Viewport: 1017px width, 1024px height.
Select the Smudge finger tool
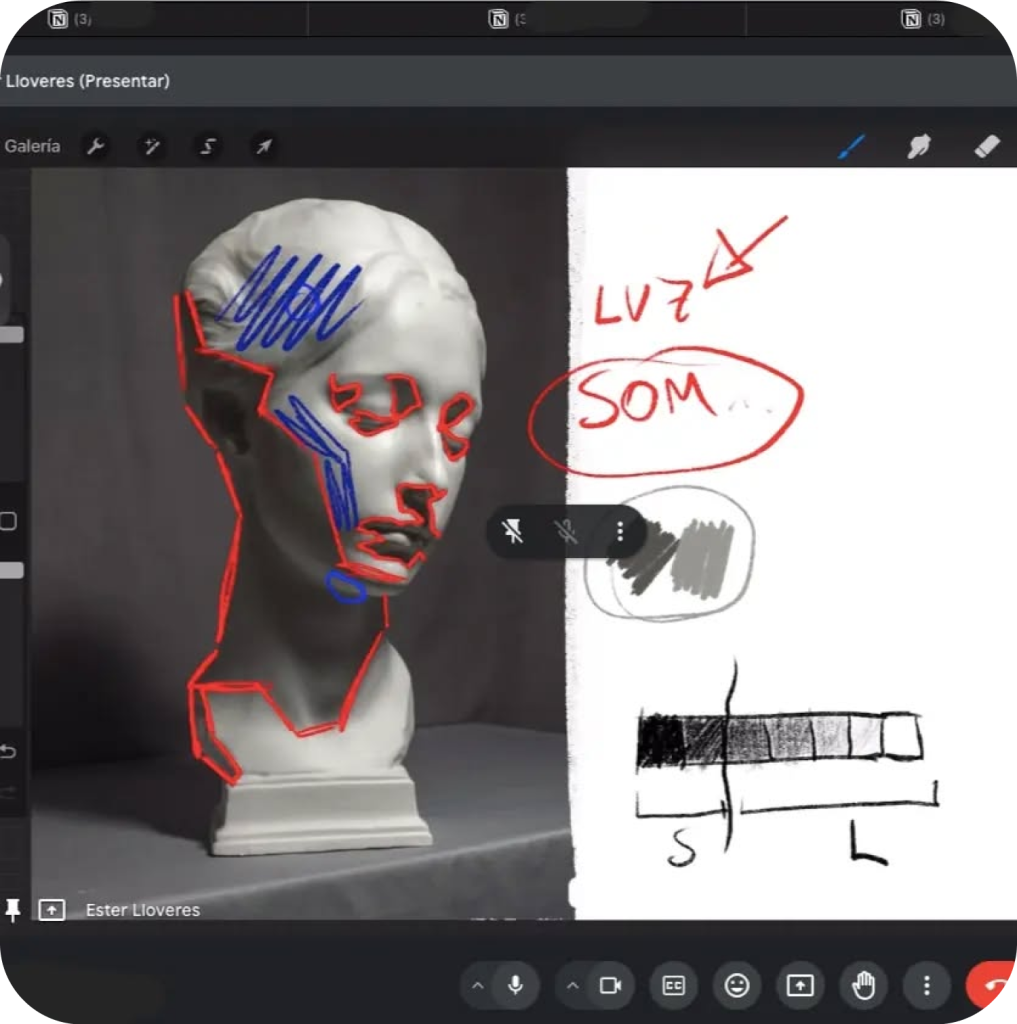918,147
